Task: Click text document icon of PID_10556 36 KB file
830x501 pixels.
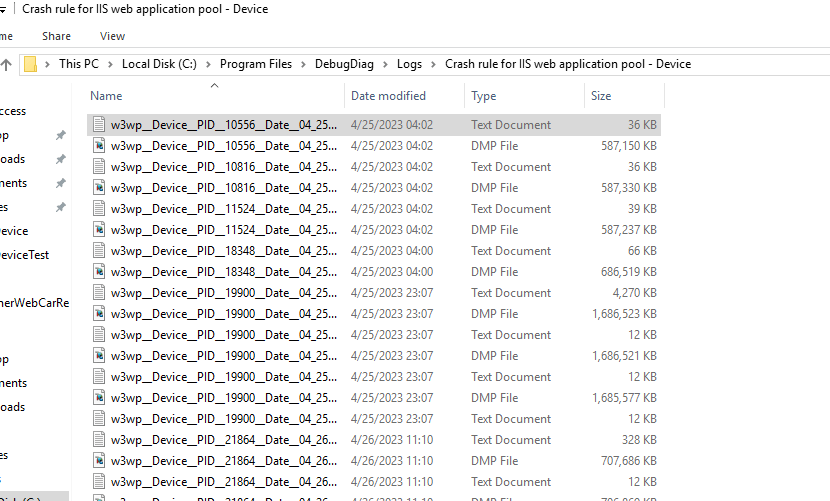Action: pyautogui.click(x=98, y=124)
